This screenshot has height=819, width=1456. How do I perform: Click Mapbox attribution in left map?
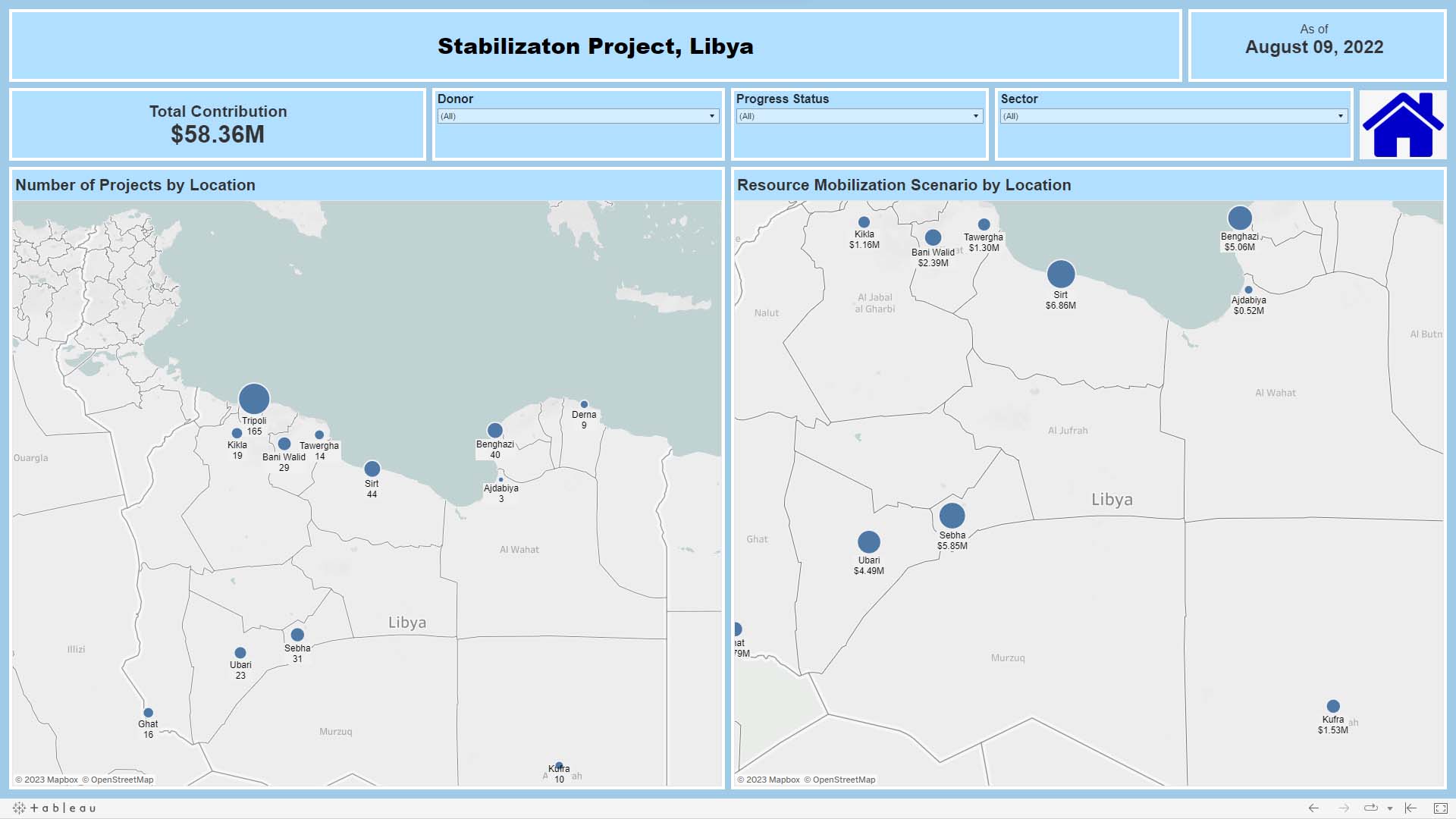(x=47, y=780)
